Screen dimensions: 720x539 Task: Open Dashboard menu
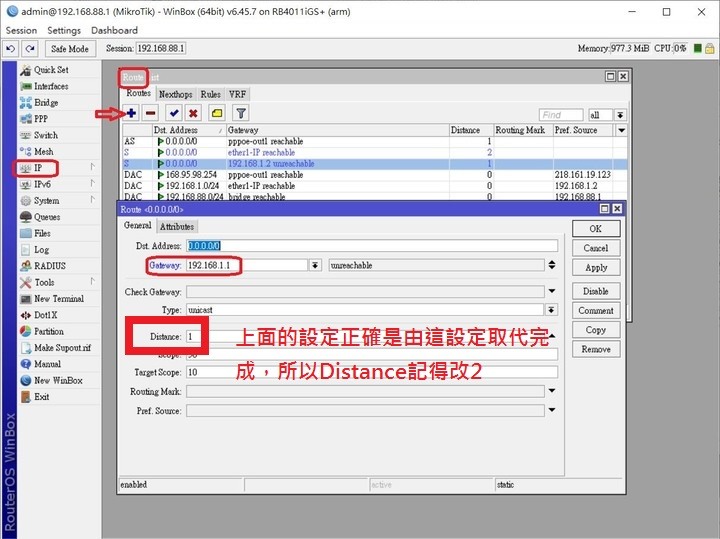coord(114,30)
